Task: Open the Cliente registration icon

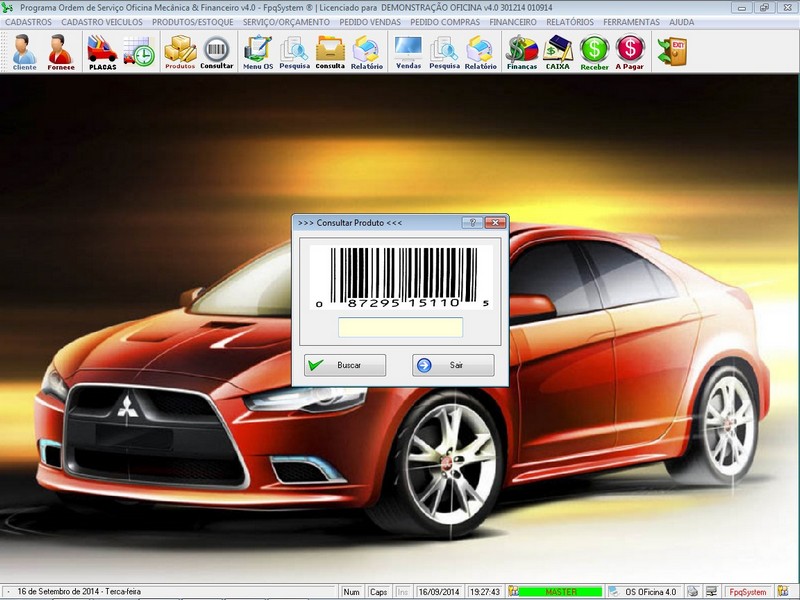Action: 24,52
